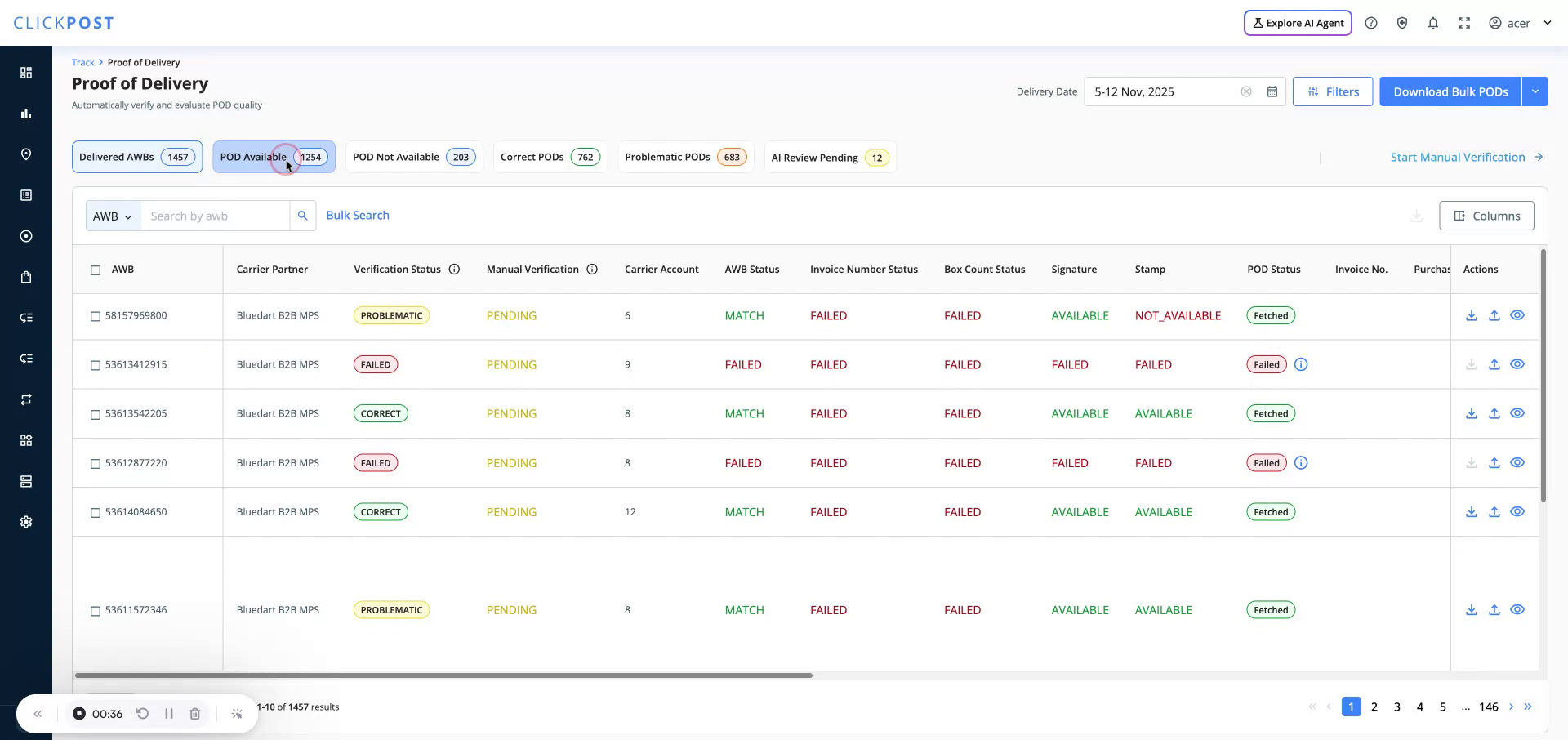1568x740 pixels.
Task: Download POD for AWB 58157969800
Action: click(1472, 315)
